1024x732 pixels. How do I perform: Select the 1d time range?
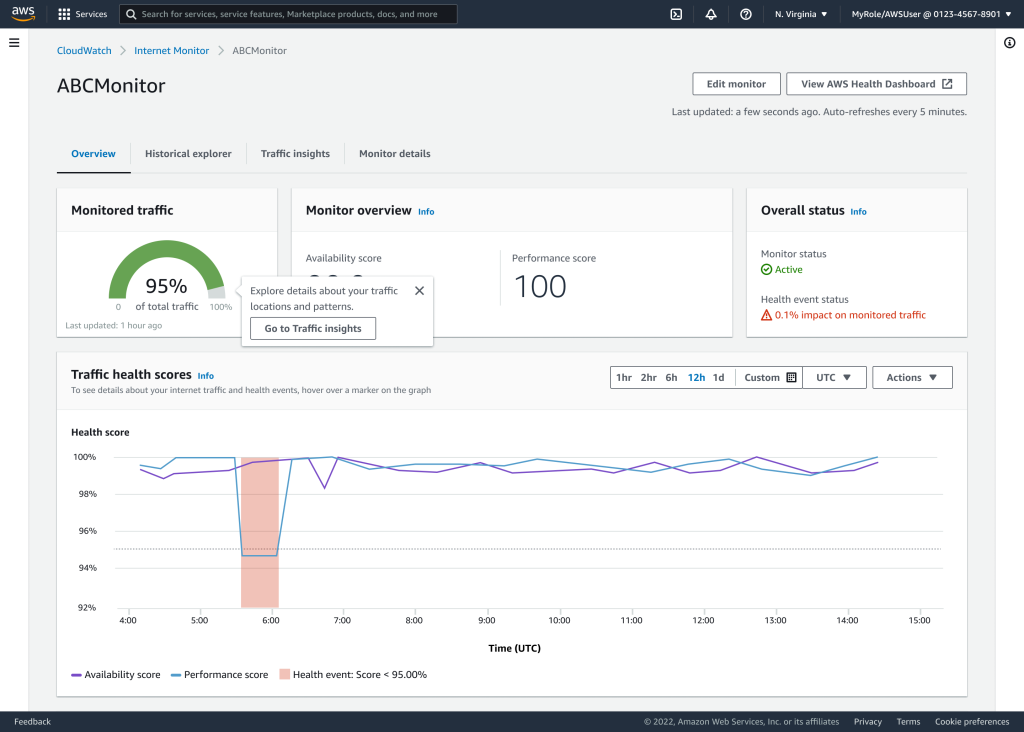tap(718, 378)
